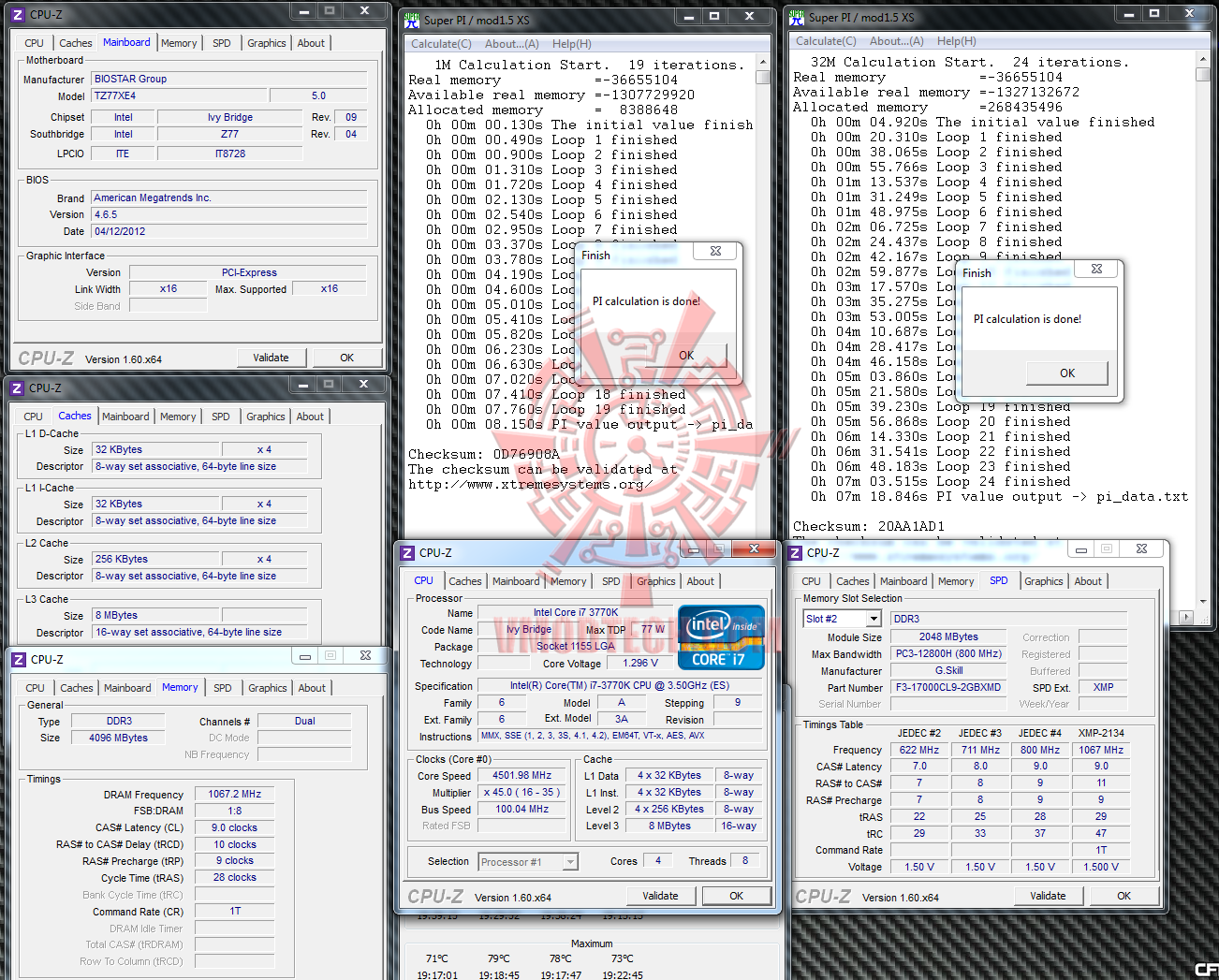Click Validate in Memory Slot Selection window
Viewport: 1219px width, 980px height.
[1048, 896]
